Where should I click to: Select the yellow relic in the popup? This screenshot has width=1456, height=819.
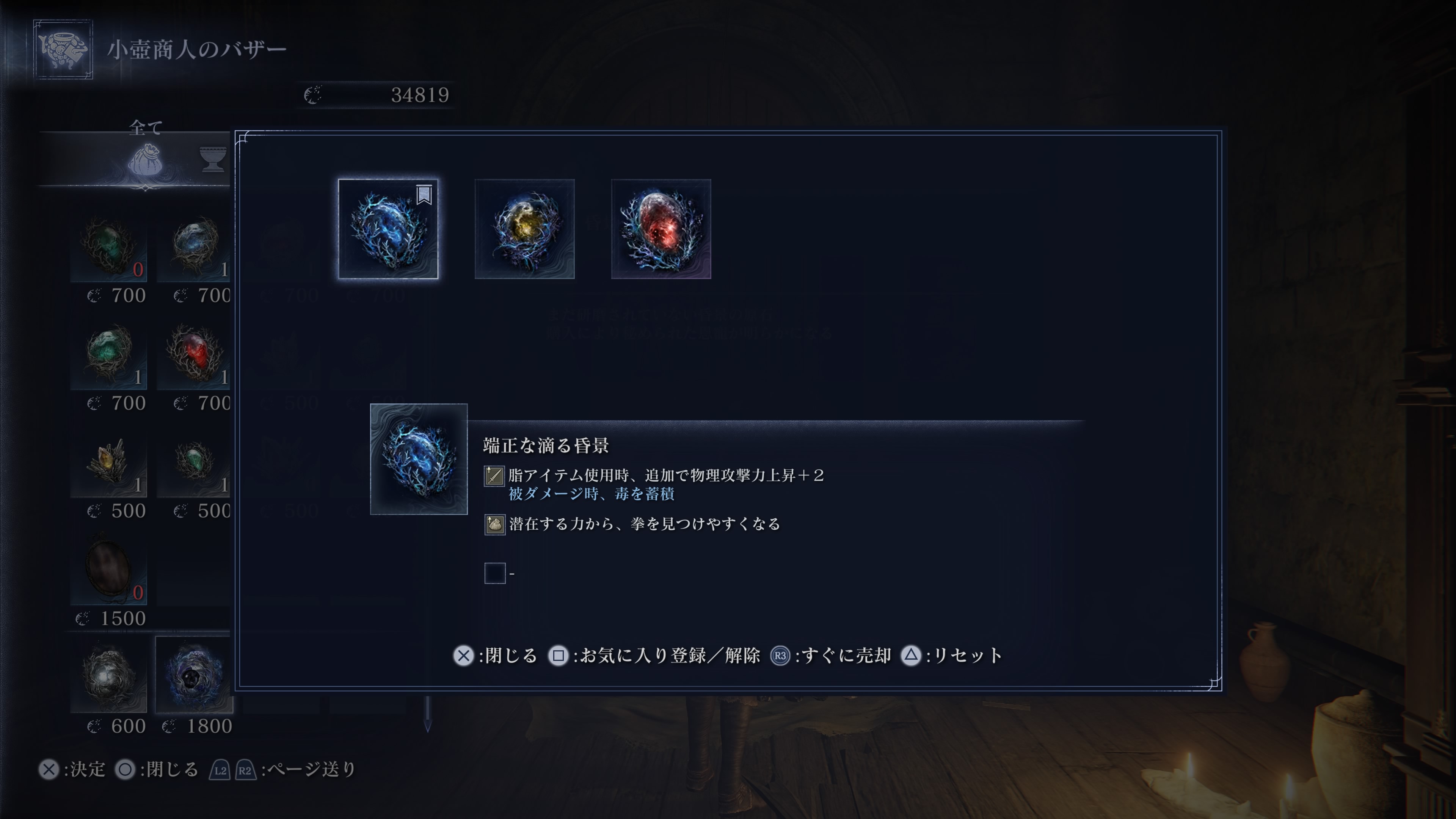[x=524, y=229]
